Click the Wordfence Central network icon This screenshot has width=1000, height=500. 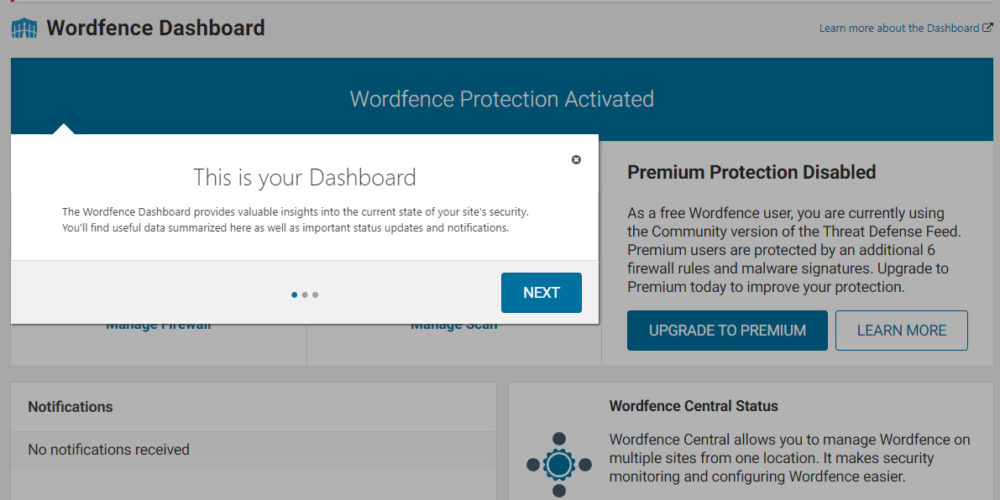pos(559,465)
